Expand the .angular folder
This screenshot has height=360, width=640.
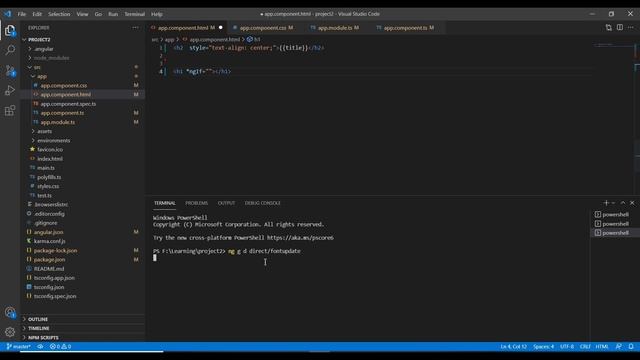point(82,49)
